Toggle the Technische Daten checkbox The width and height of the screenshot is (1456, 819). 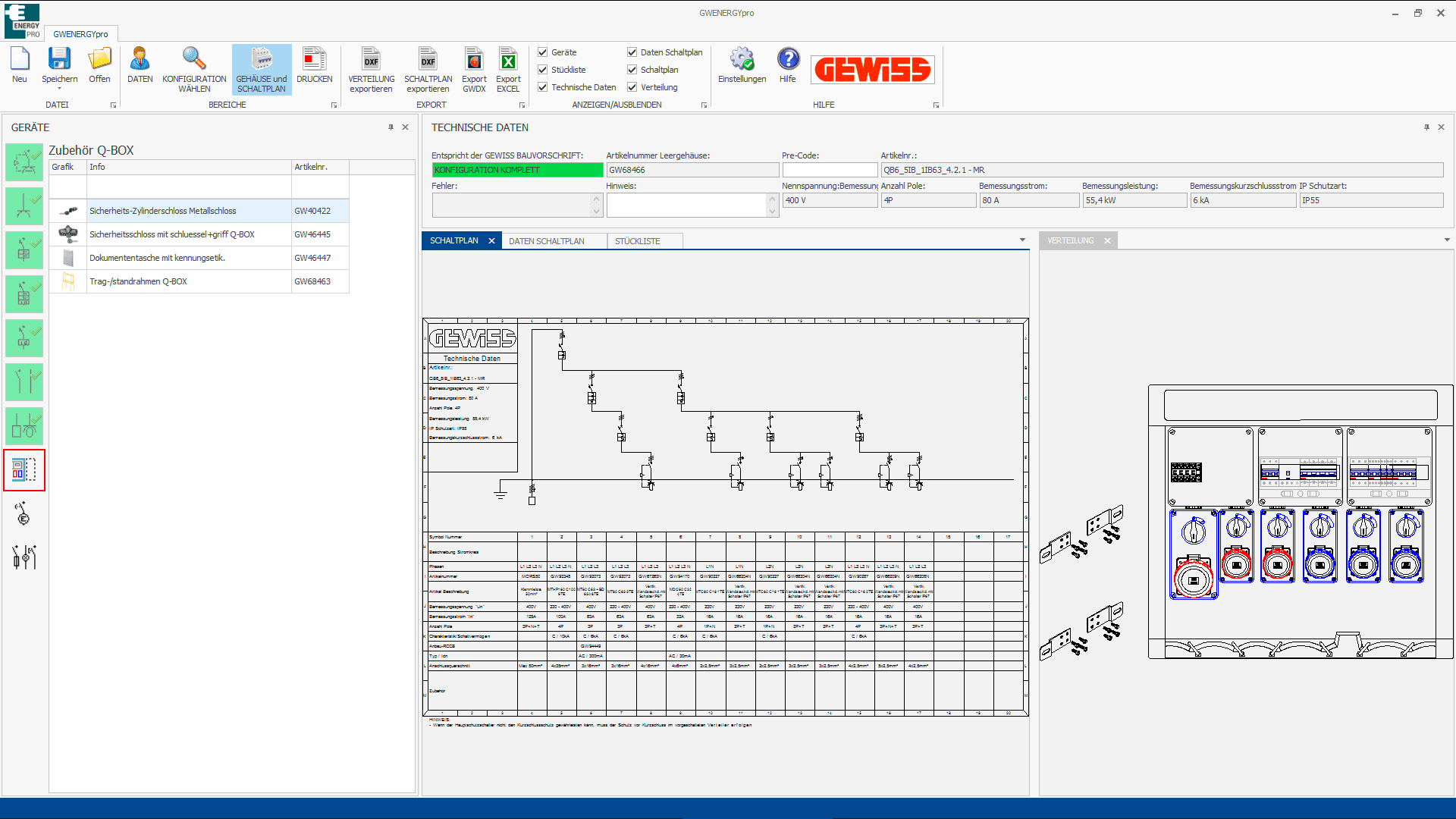[543, 87]
